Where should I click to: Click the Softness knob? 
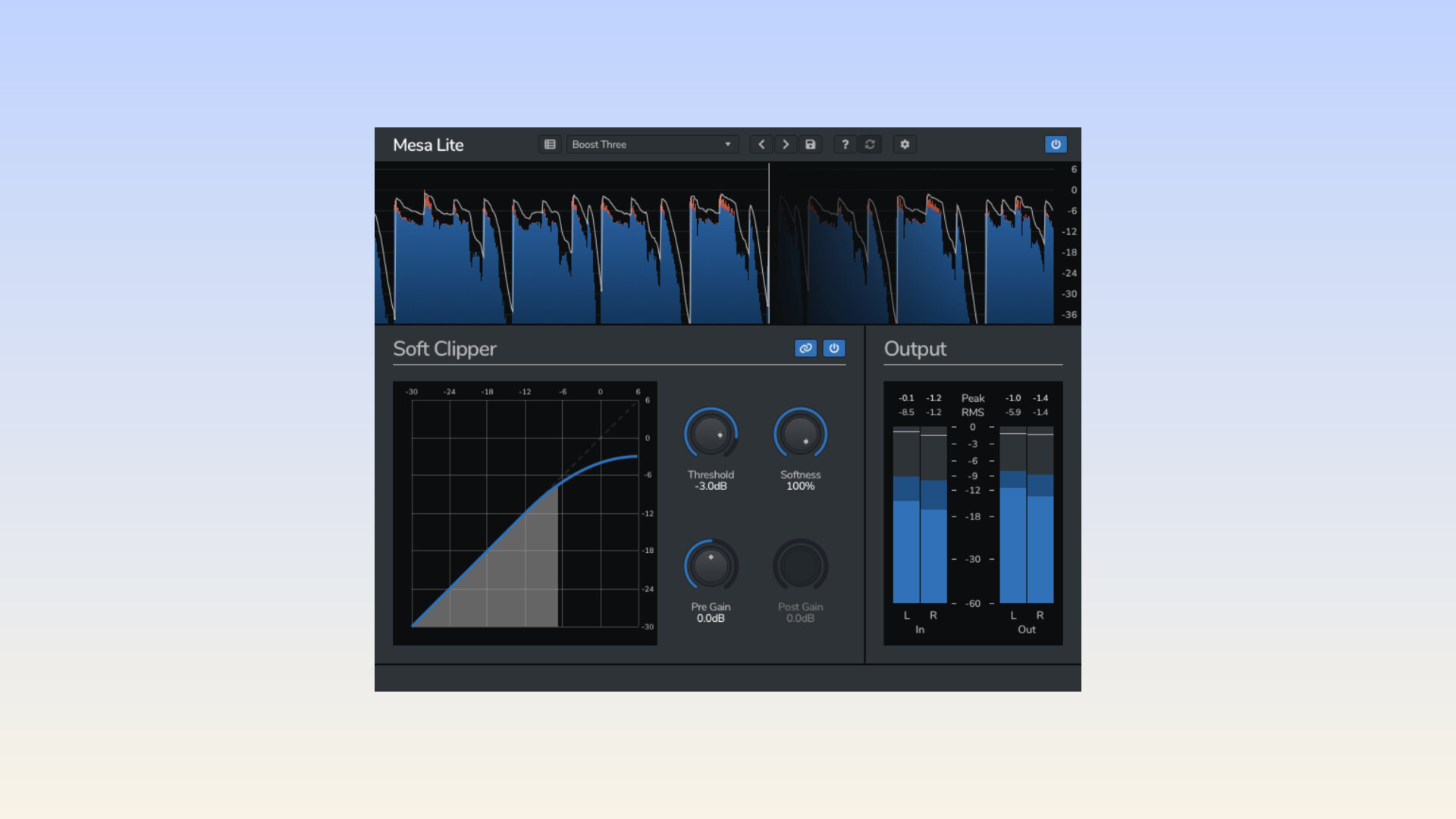pyautogui.click(x=800, y=435)
